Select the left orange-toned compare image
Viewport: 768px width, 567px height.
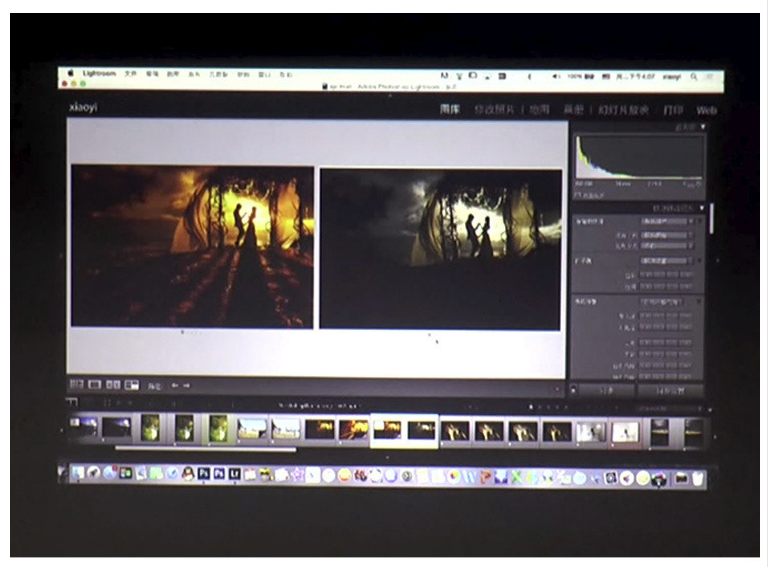coord(192,246)
